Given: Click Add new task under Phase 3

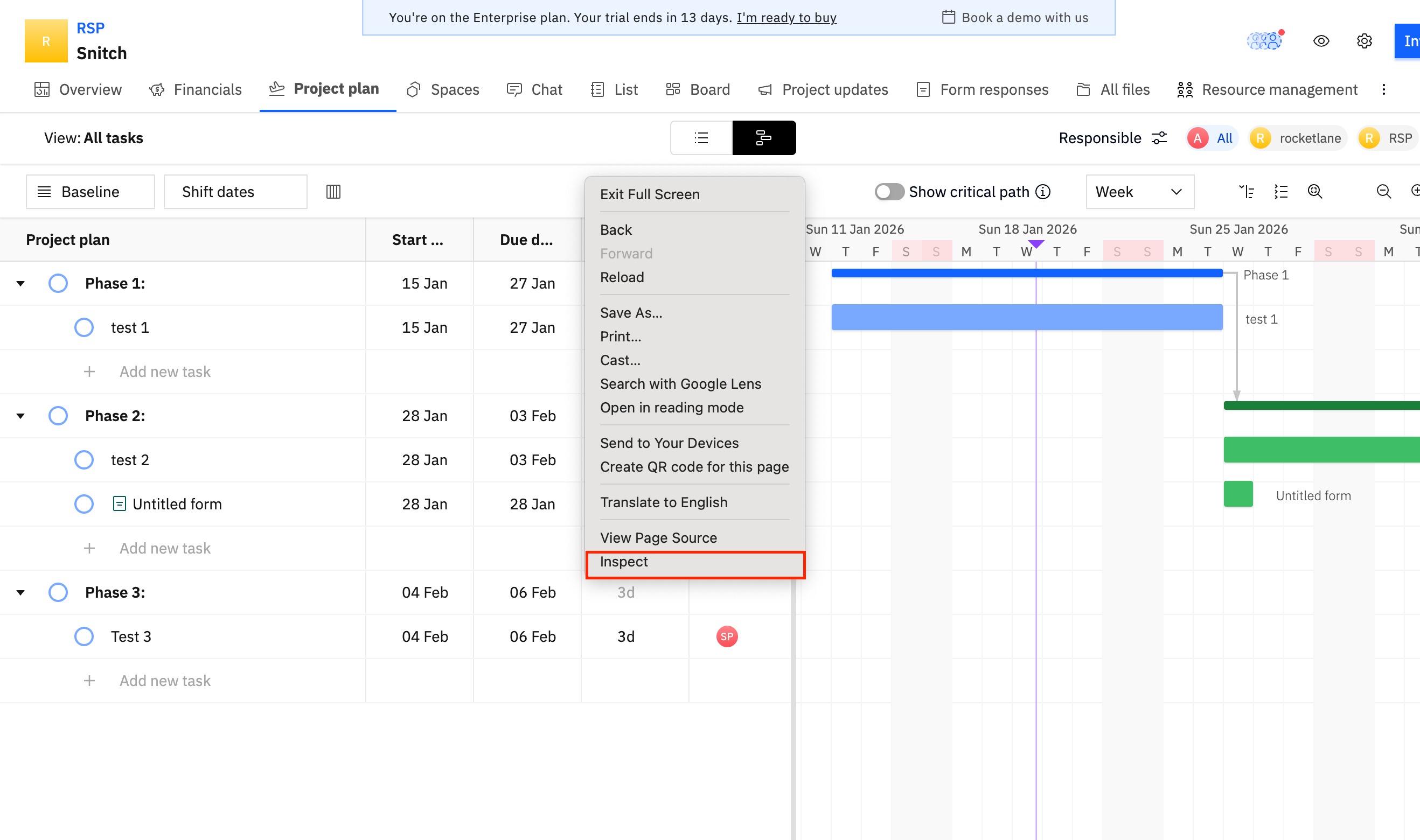Looking at the screenshot, I should [164, 681].
